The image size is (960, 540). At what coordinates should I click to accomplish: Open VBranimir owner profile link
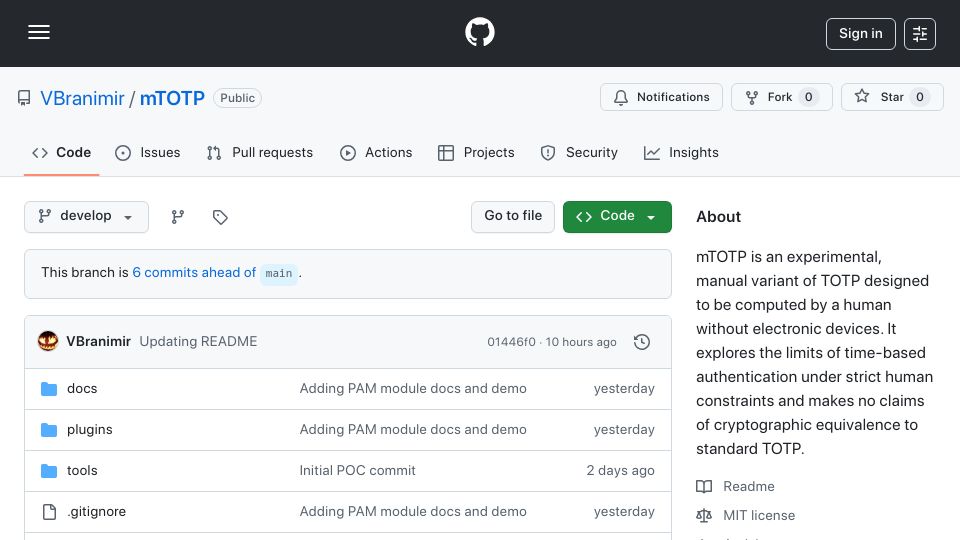(x=82, y=98)
